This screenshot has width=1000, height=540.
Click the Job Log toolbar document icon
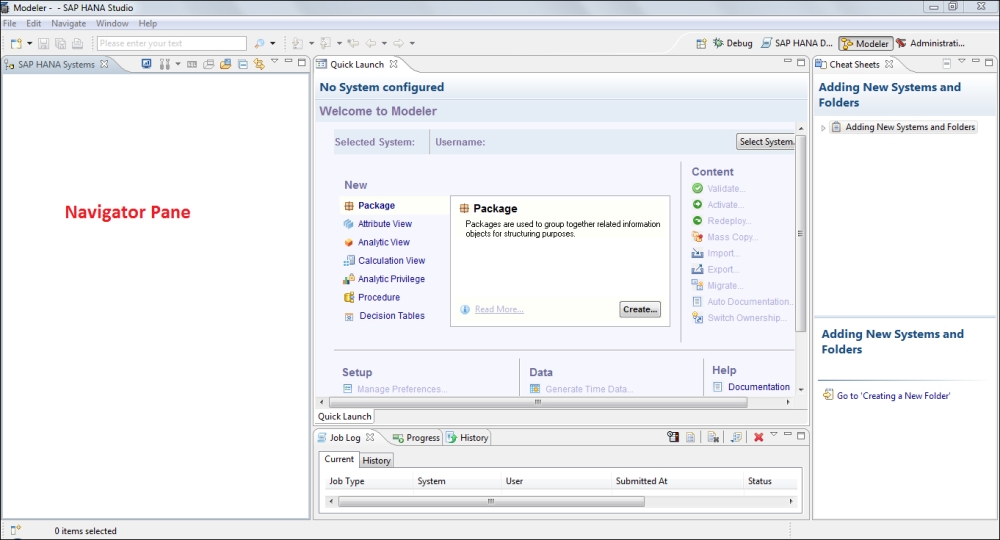click(x=690, y=437)
